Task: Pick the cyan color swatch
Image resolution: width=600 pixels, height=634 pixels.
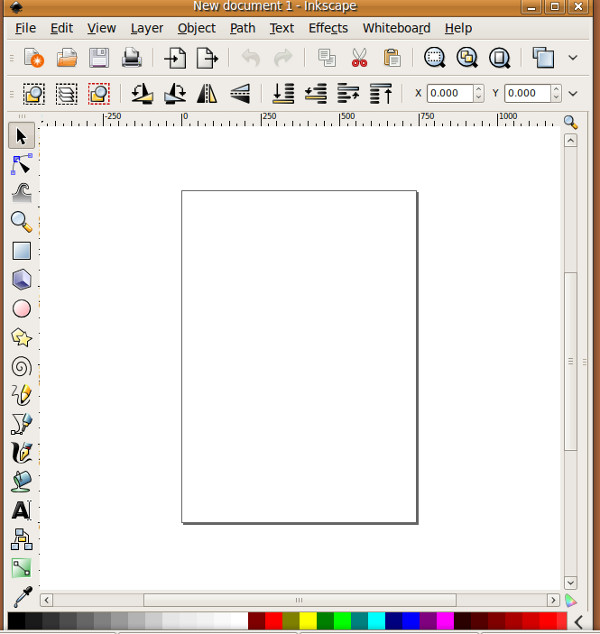Action: (376, 621)
